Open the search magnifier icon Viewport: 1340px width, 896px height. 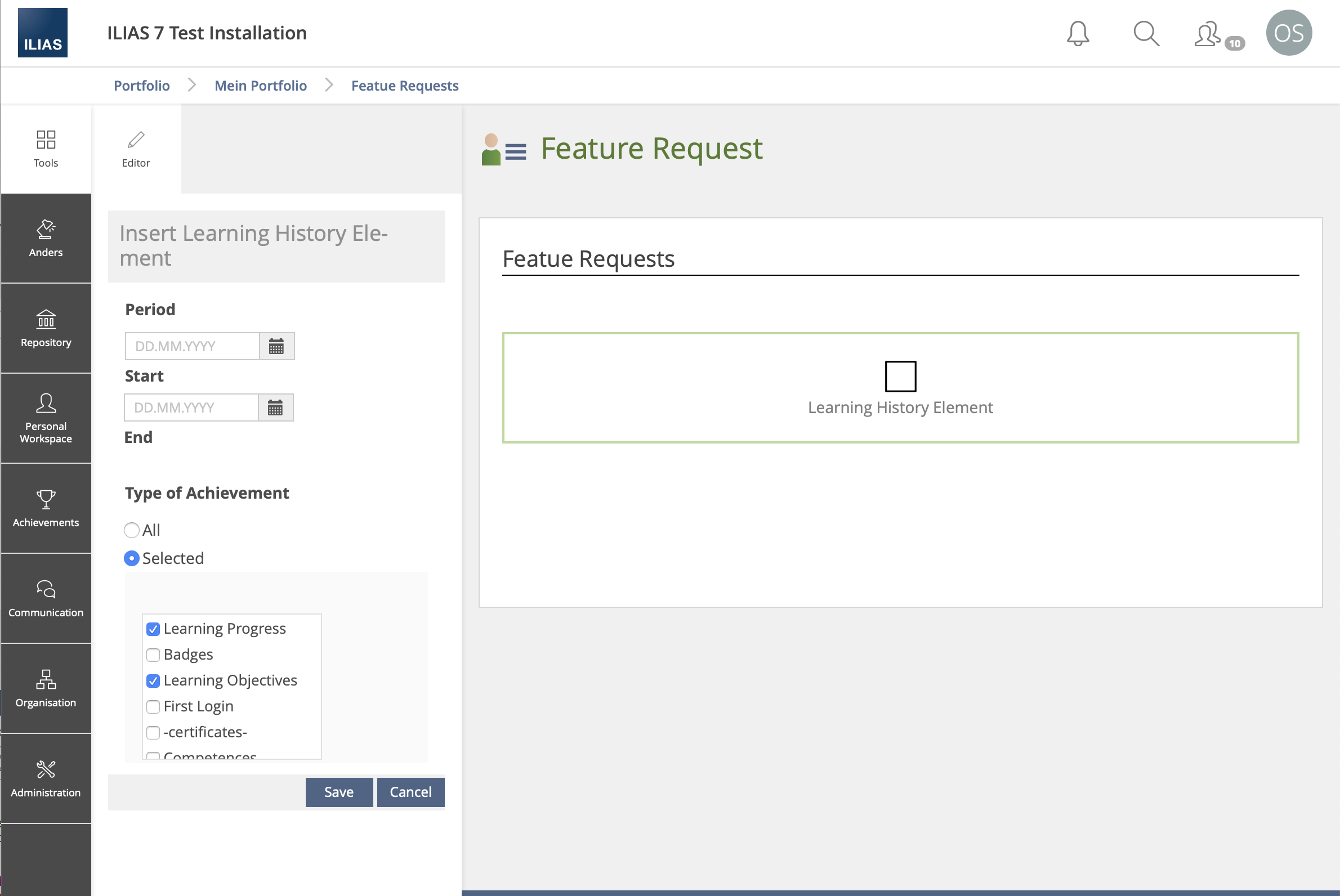tap(1146, 33)
